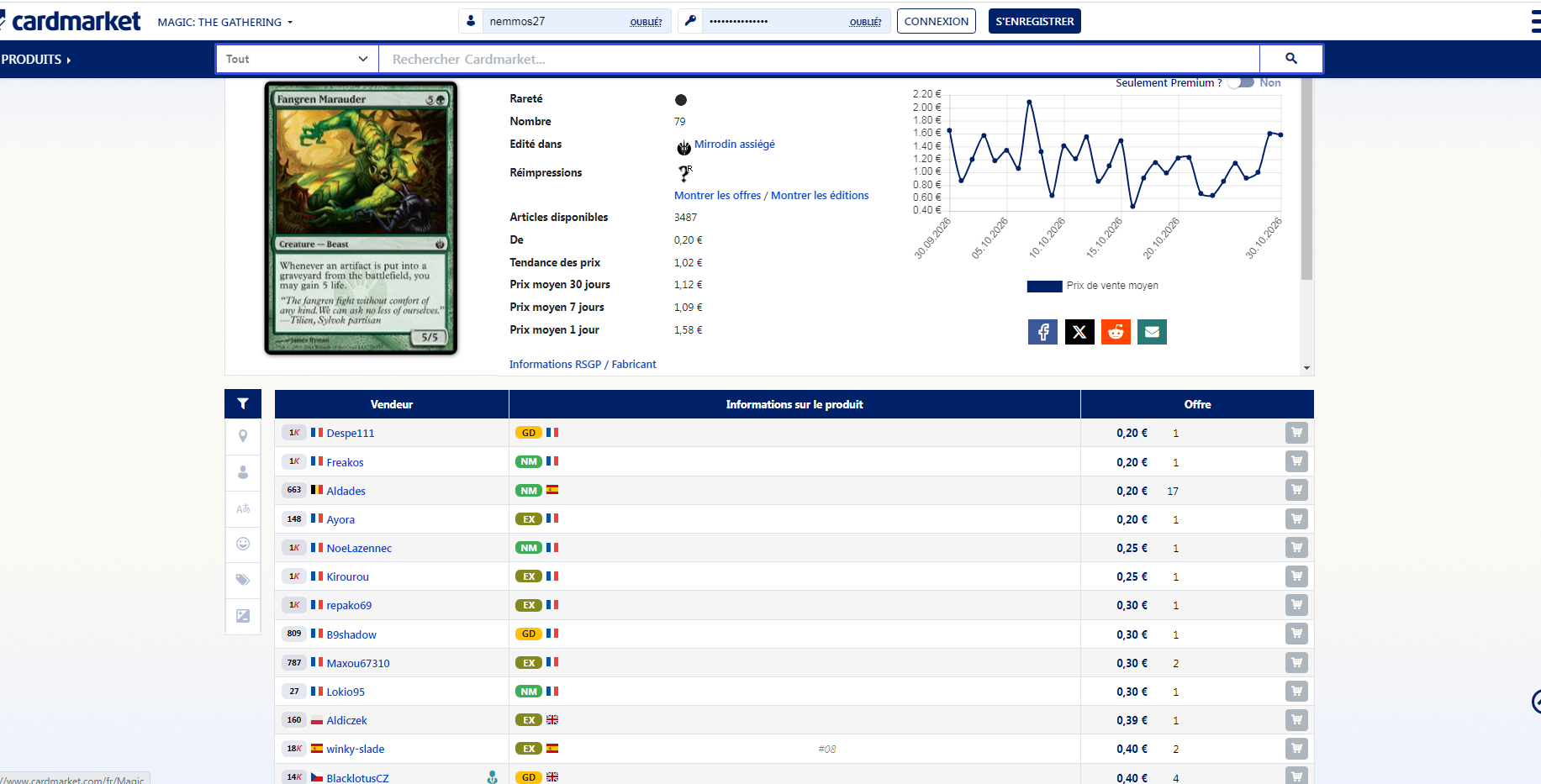Open the language filter icon
The width and height of the screenshot is (1541, 784).
(x=243, y=508)
